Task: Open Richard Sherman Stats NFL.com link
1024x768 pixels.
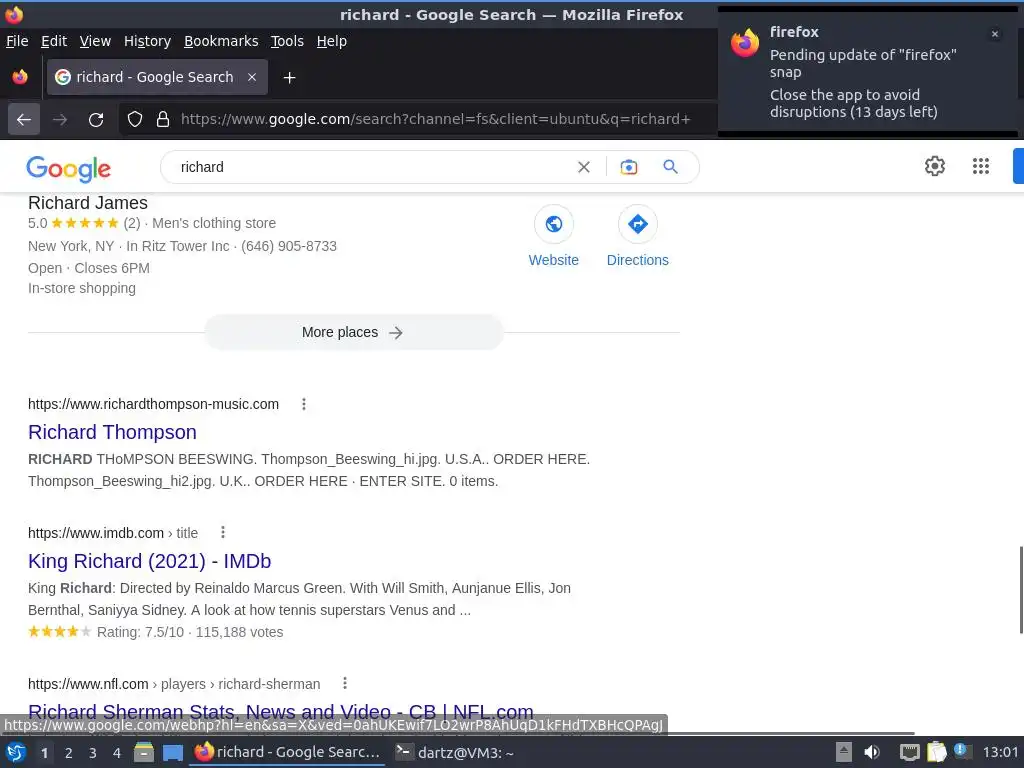Action: click(x=281, y=710)
